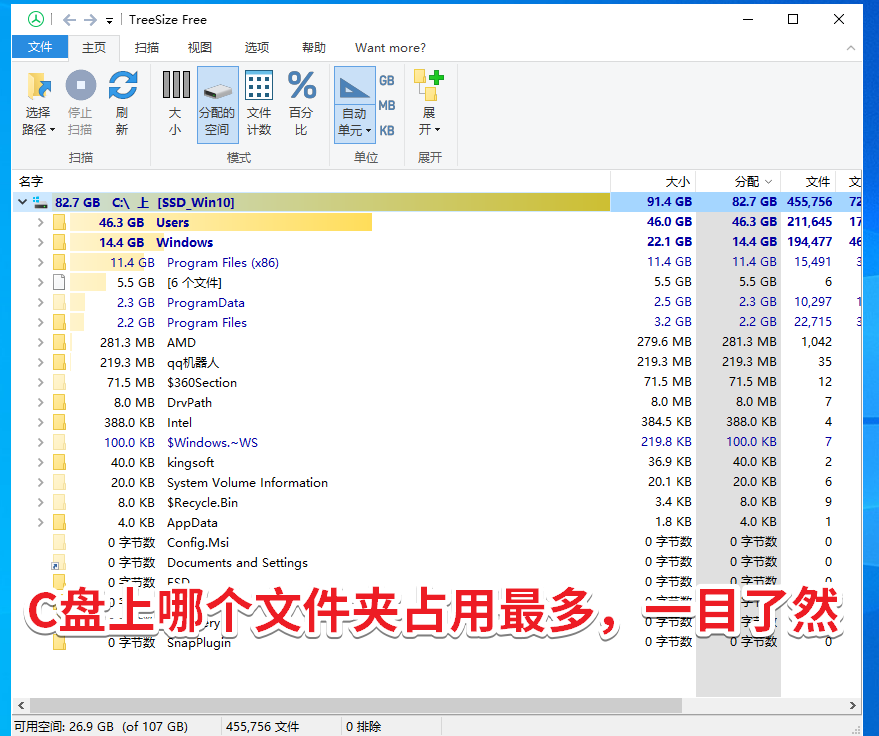Open quick access toolbar customize arrow
Image resolution: width=879 pixels, height=736 pixels.
(109, 21)
